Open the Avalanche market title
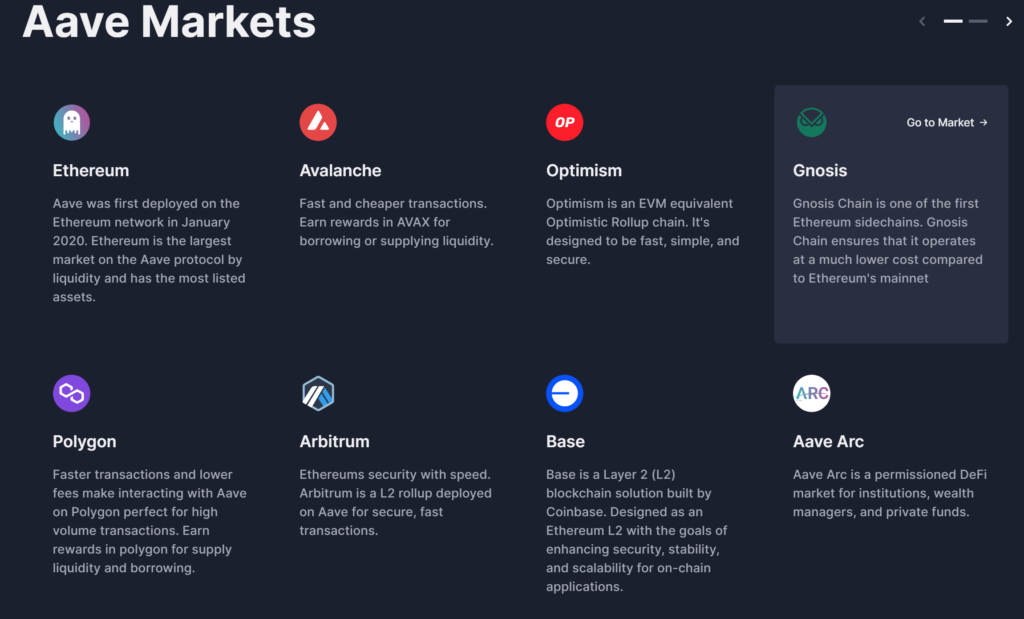This screenshot has height=619, width=1024. [340, 170]
